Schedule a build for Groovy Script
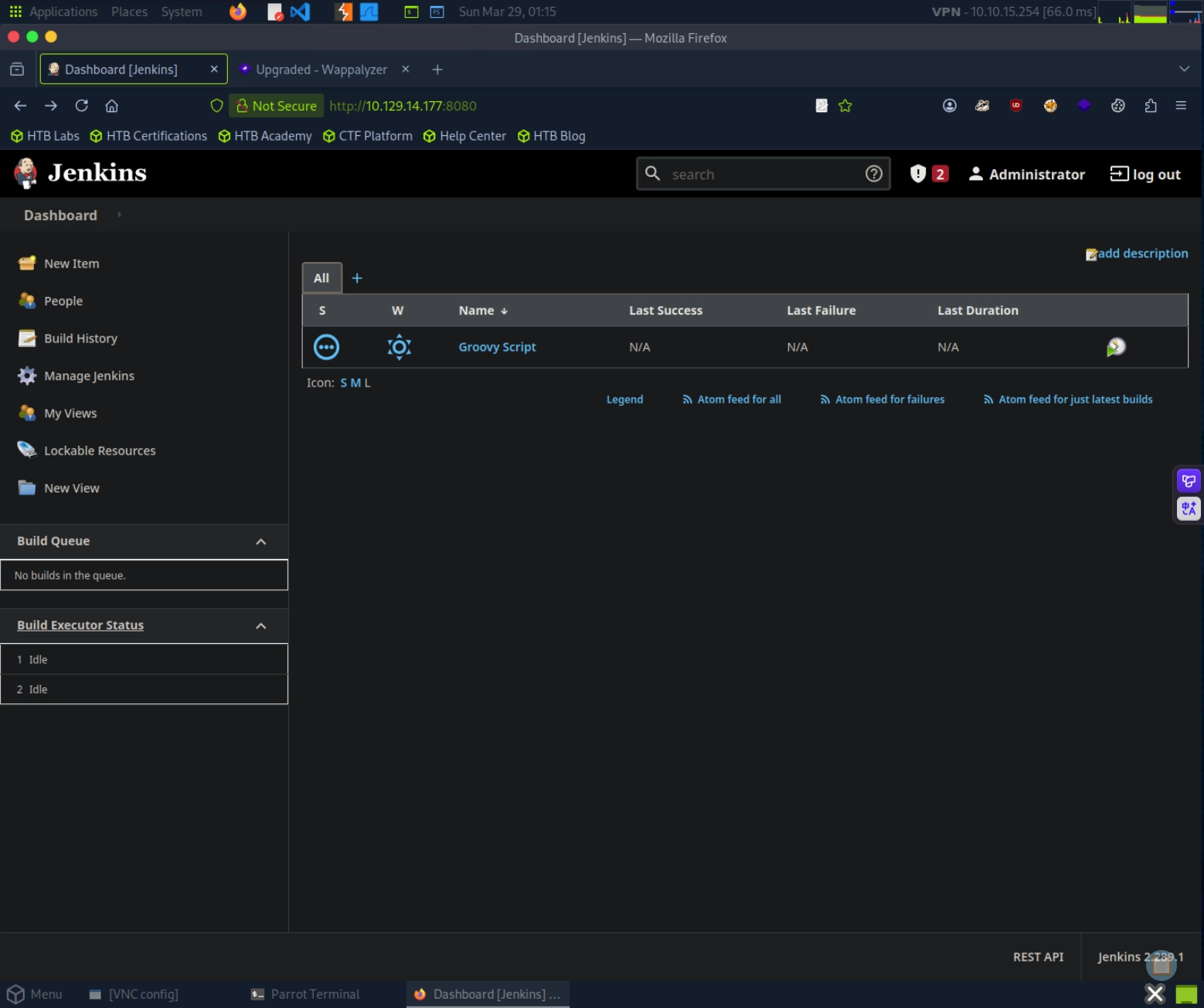The width and height of the screenshot is (1204, 1008). (1116, 347)
